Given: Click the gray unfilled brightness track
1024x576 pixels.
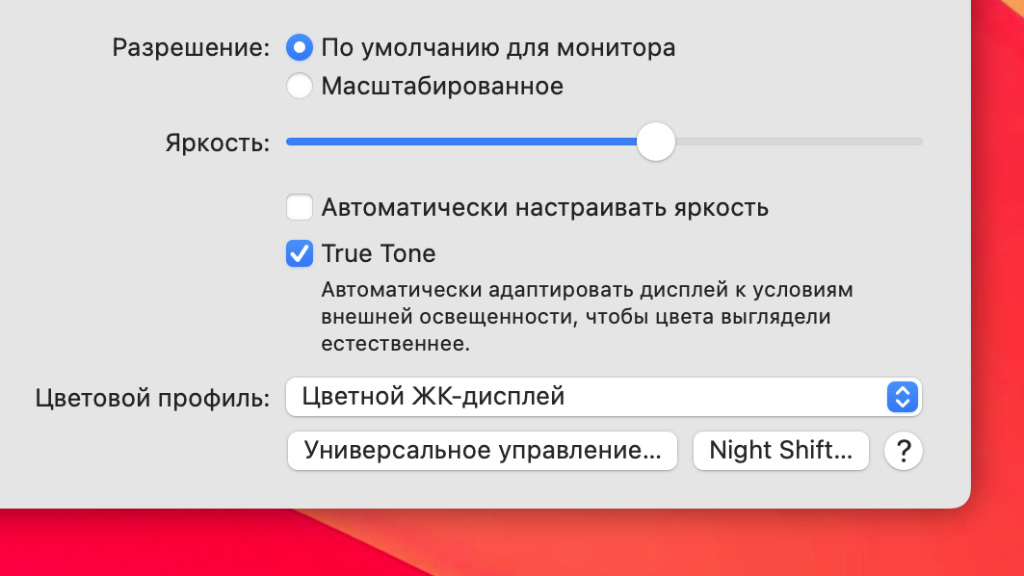Looking at the screenshot, I should click(x=800, y=142).
